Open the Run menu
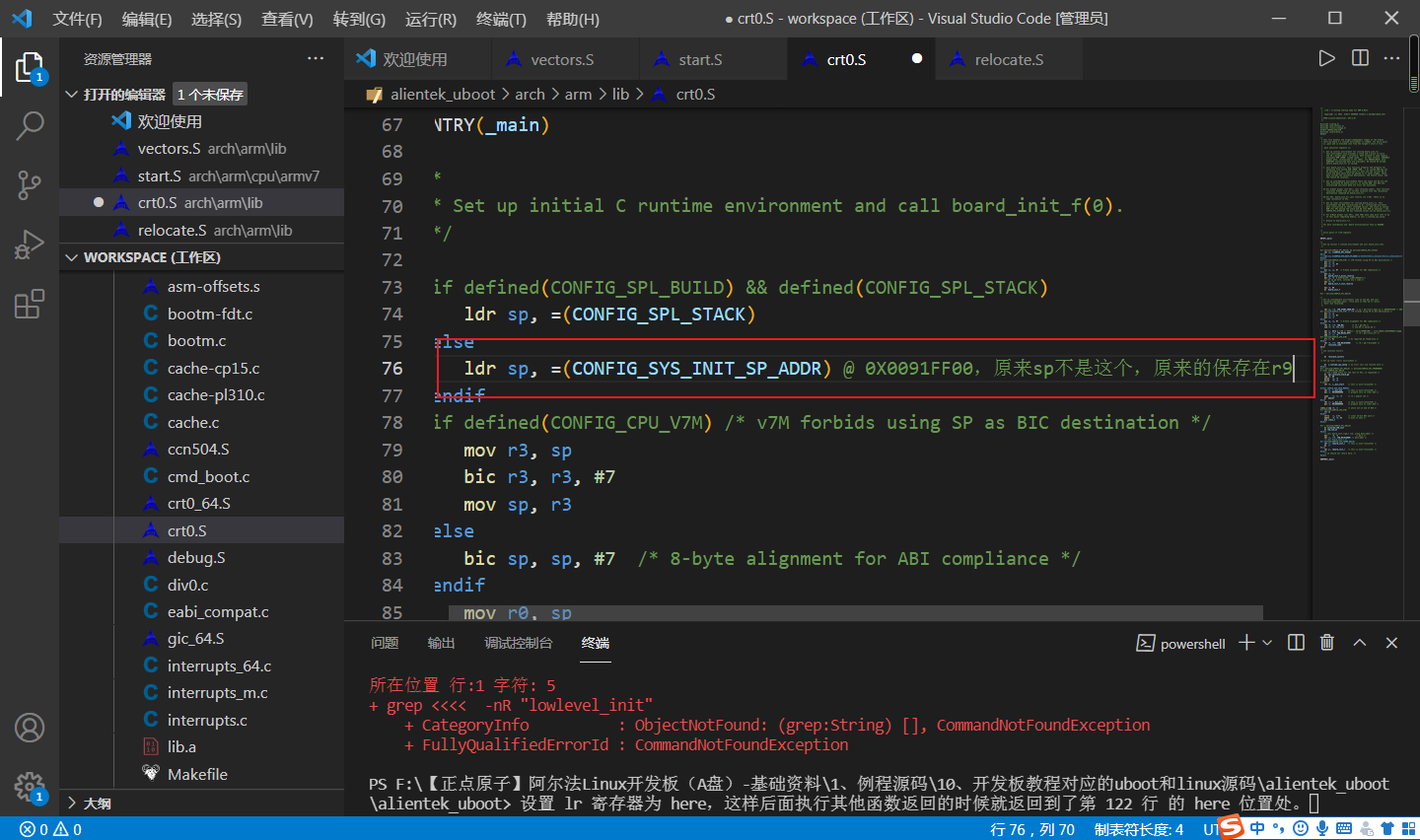 coord(431,19)
